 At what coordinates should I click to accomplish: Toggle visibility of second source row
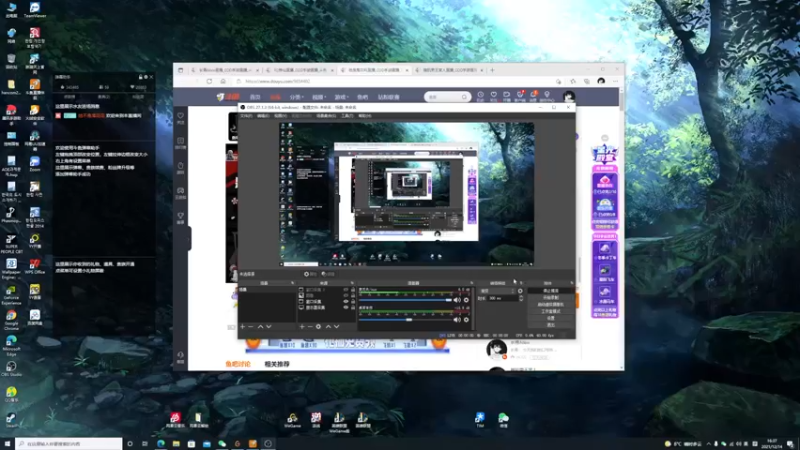(346, 295)
